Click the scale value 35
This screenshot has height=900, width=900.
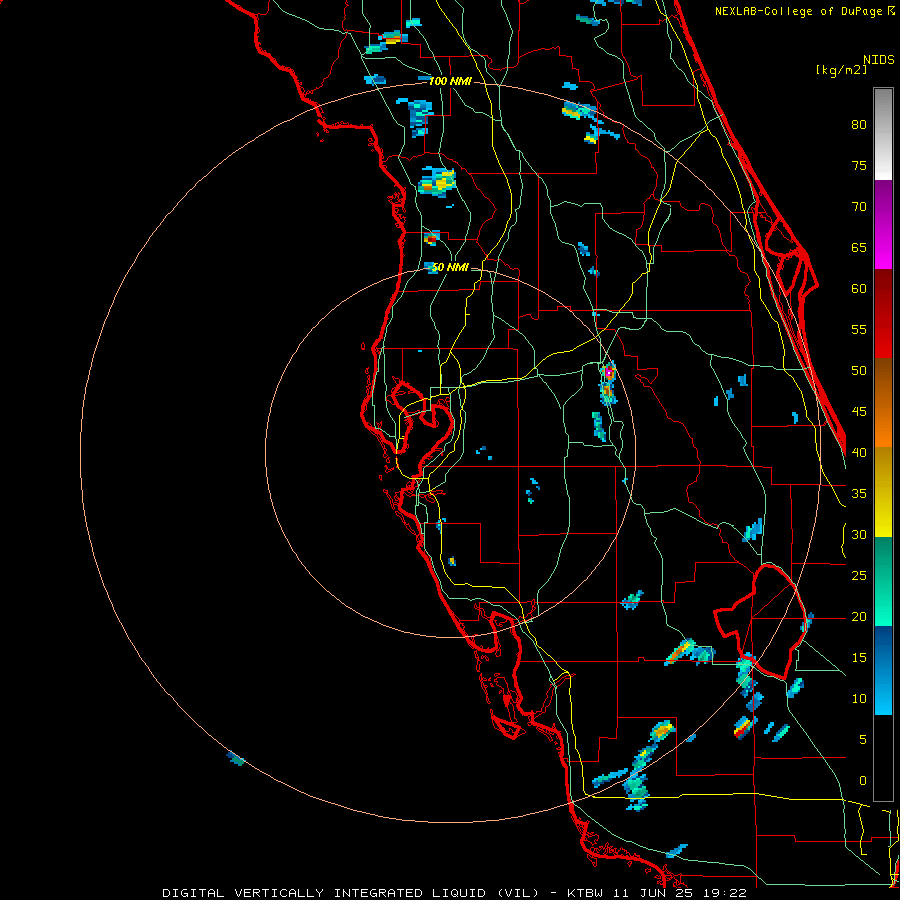click(859, 494)
